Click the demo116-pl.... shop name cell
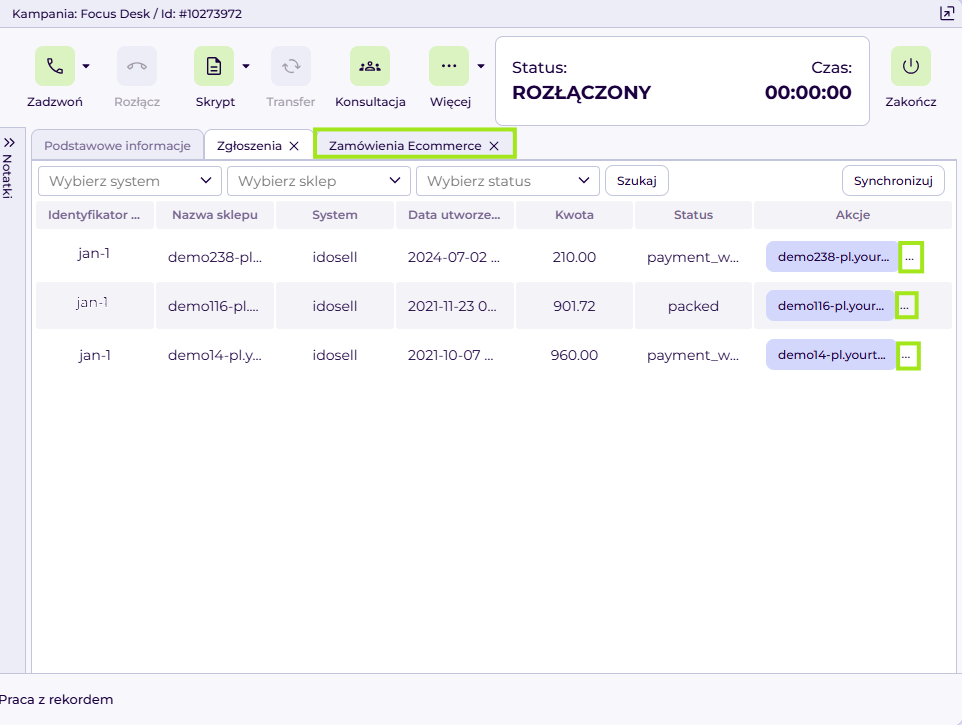 [215, 306]
